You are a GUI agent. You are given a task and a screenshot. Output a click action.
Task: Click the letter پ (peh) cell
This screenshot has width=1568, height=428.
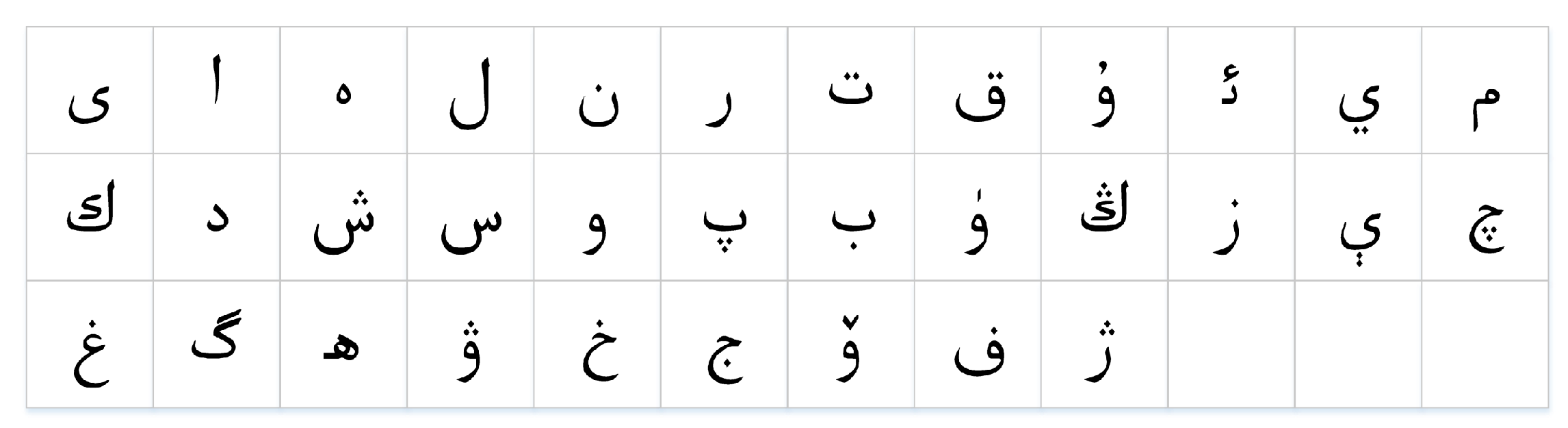(724, 217)
